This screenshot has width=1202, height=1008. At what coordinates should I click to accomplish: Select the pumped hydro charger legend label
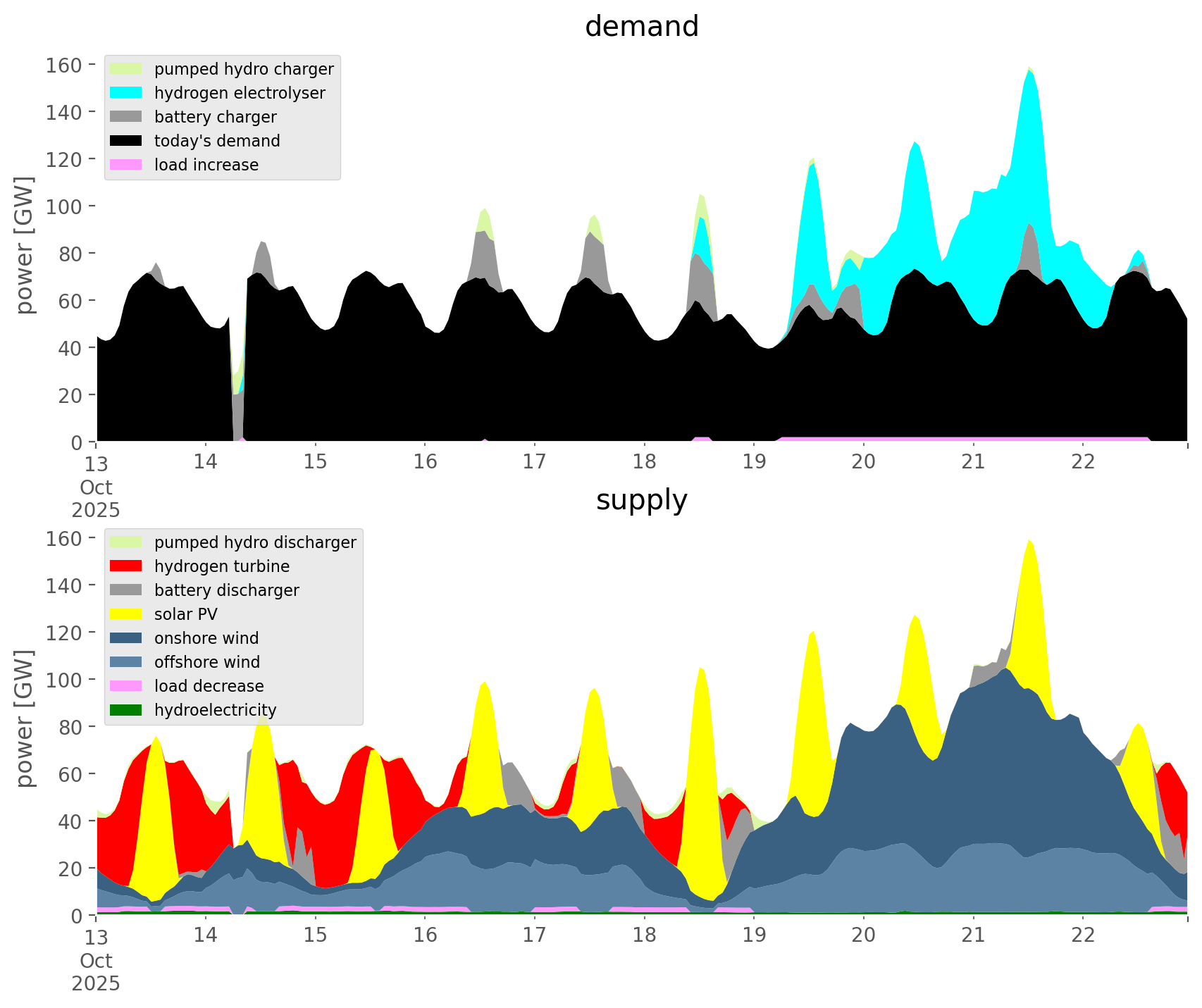click(244, 69)
